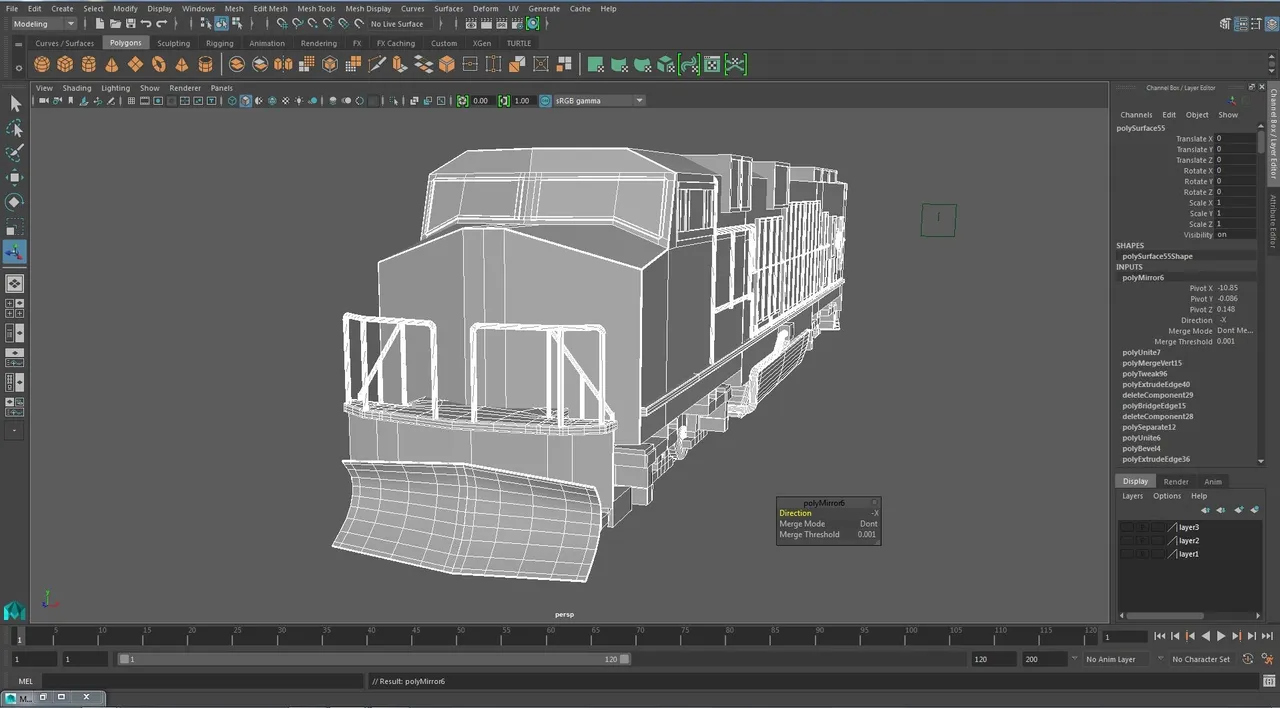Create a polygon cube from the shelf
This screenshot has width=1280, height=708.
[x=65, y=64]
